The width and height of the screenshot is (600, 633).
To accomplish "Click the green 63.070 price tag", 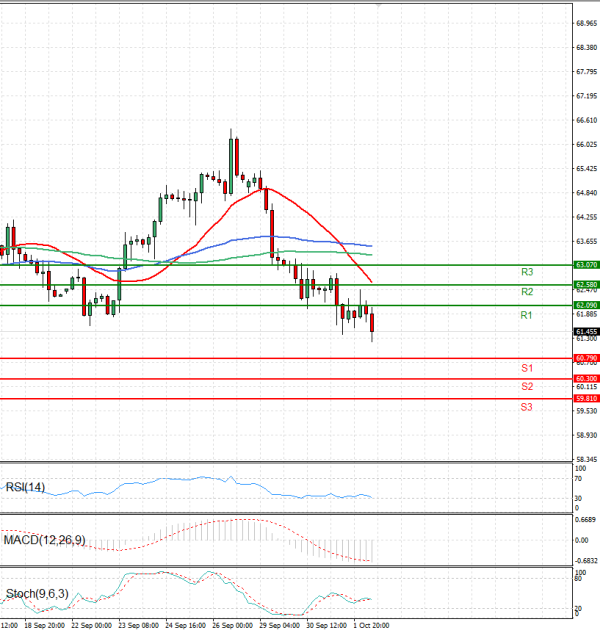I will (586, 265).
